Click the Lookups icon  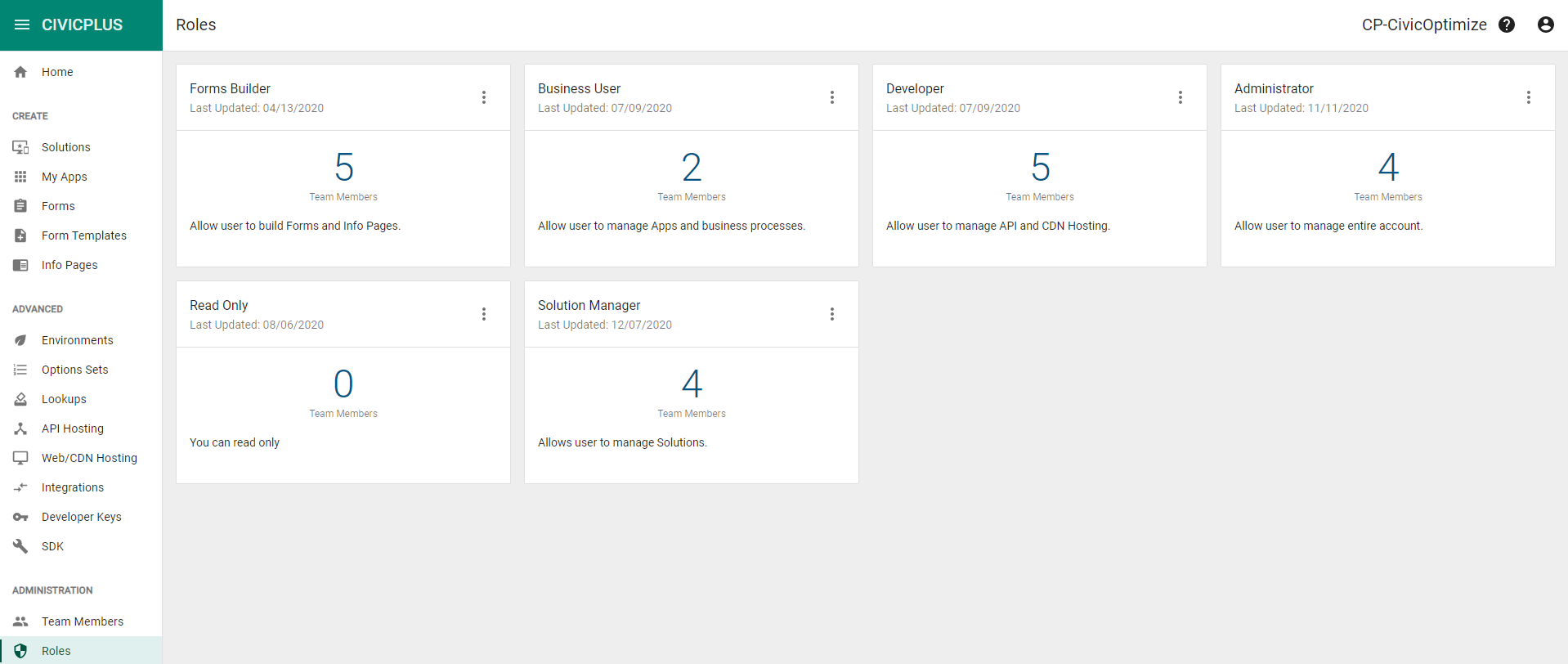tap(20, 399)
